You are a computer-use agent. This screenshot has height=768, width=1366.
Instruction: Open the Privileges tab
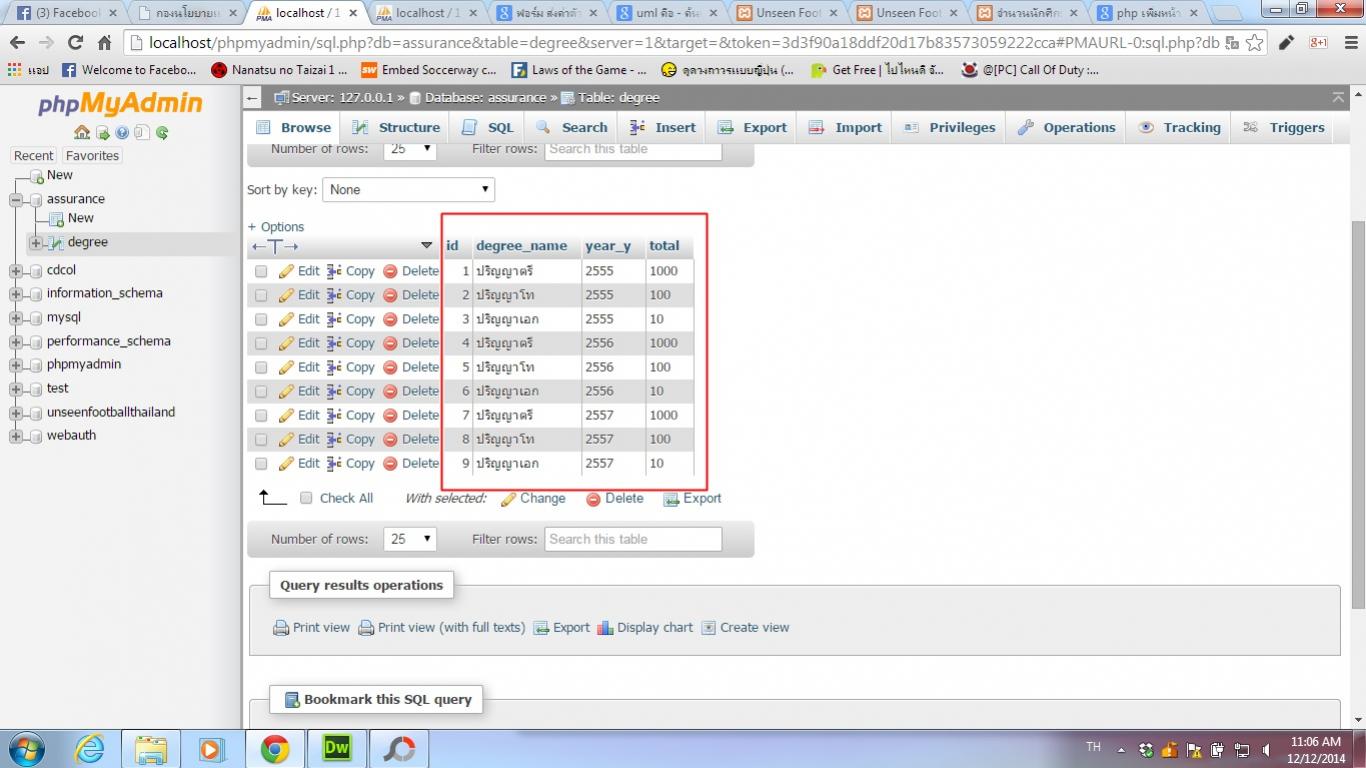[x=950, y=127]
